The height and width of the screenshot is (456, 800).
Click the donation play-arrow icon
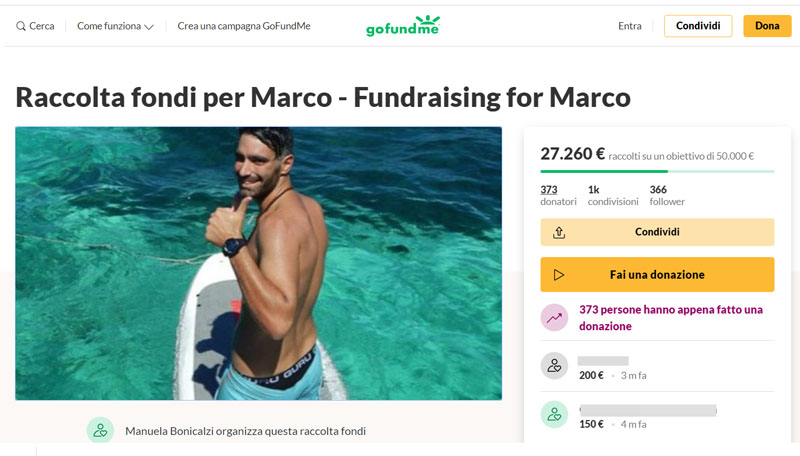pos(559,275)
